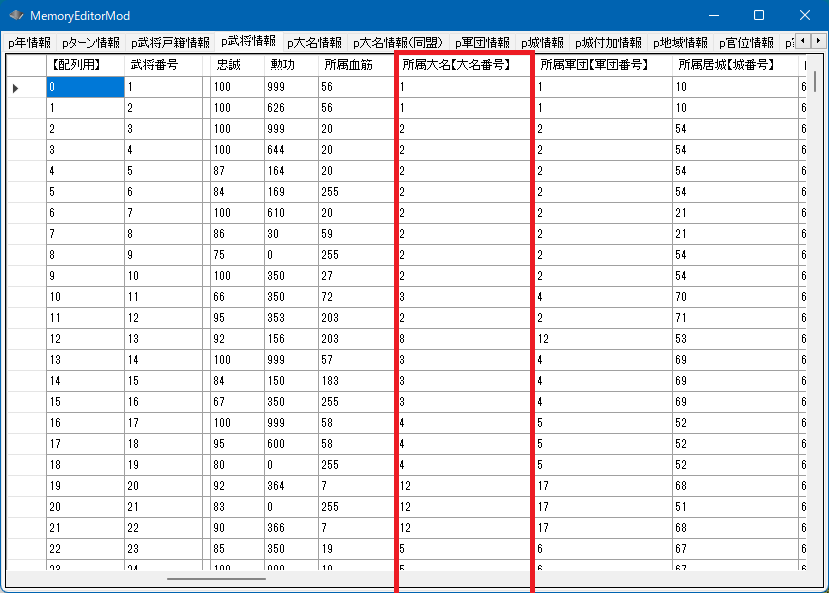Viewport: 829px width, 593px height.
Task: Select the p軍団情報 tab
Action: point(482,43)
